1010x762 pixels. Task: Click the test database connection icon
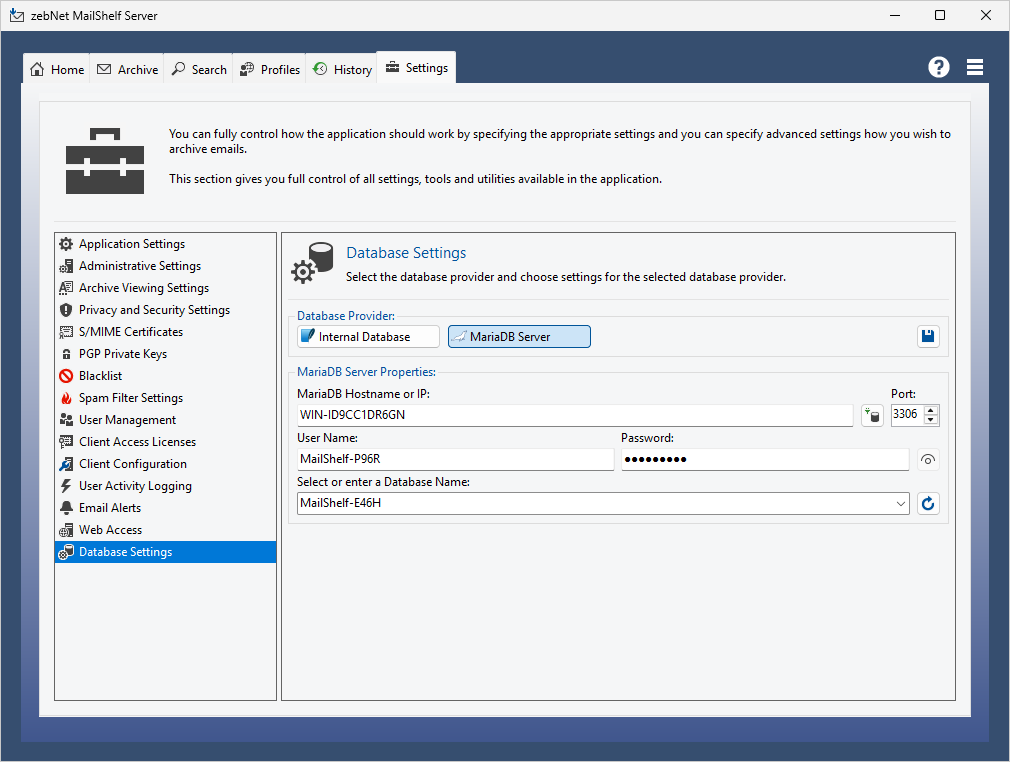click(x=872, y=415)
